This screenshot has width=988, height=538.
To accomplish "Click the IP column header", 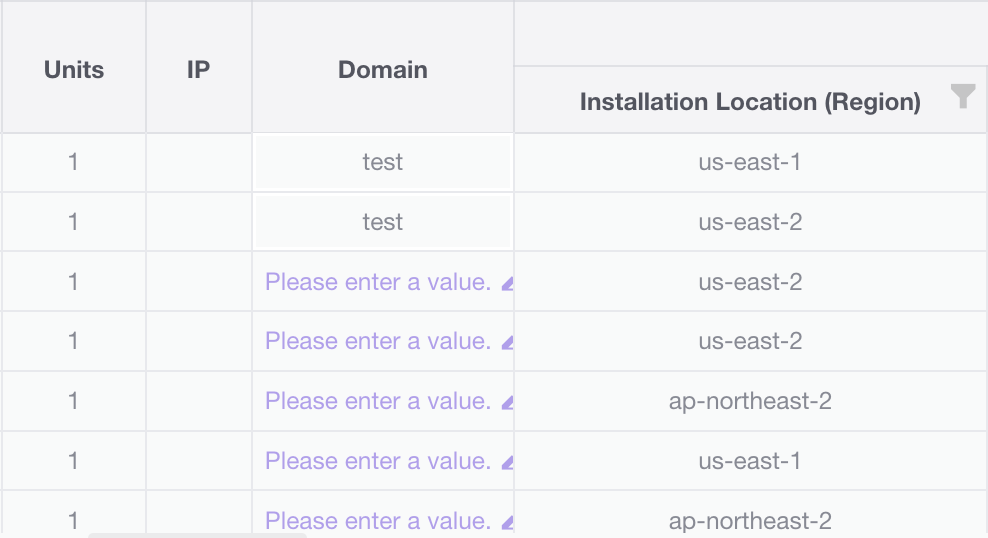I will coord(198,69).
